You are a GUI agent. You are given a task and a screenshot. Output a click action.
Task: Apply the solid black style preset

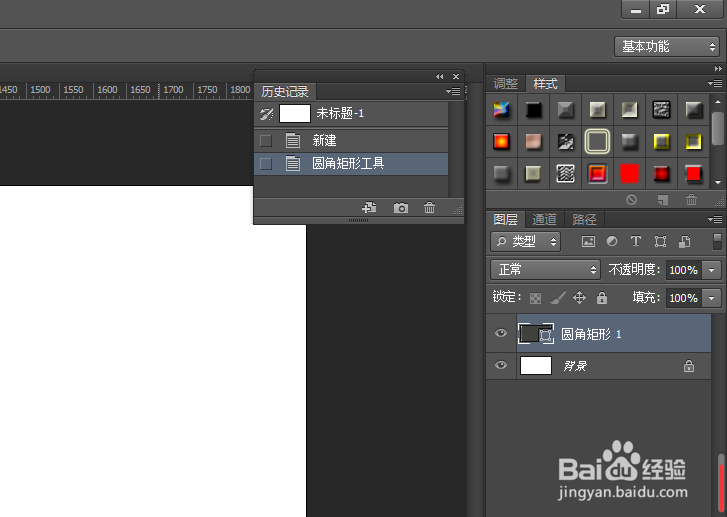(x=534, y=110)
